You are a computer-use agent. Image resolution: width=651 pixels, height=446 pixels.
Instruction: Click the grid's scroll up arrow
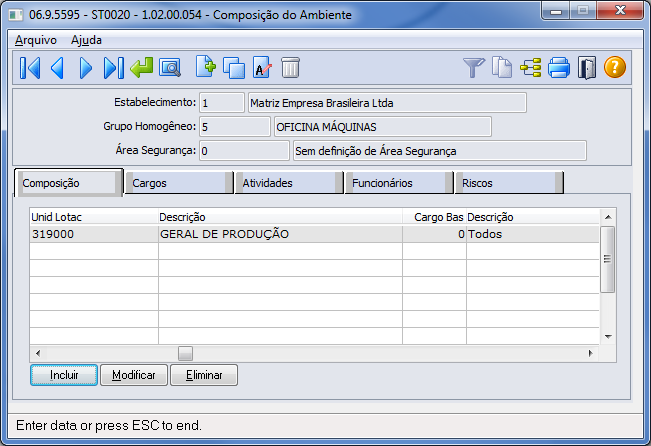tap(608, 217)
